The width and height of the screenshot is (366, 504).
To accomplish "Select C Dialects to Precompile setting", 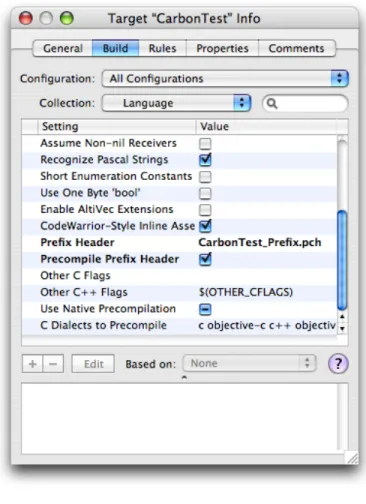I will point(103,325).
